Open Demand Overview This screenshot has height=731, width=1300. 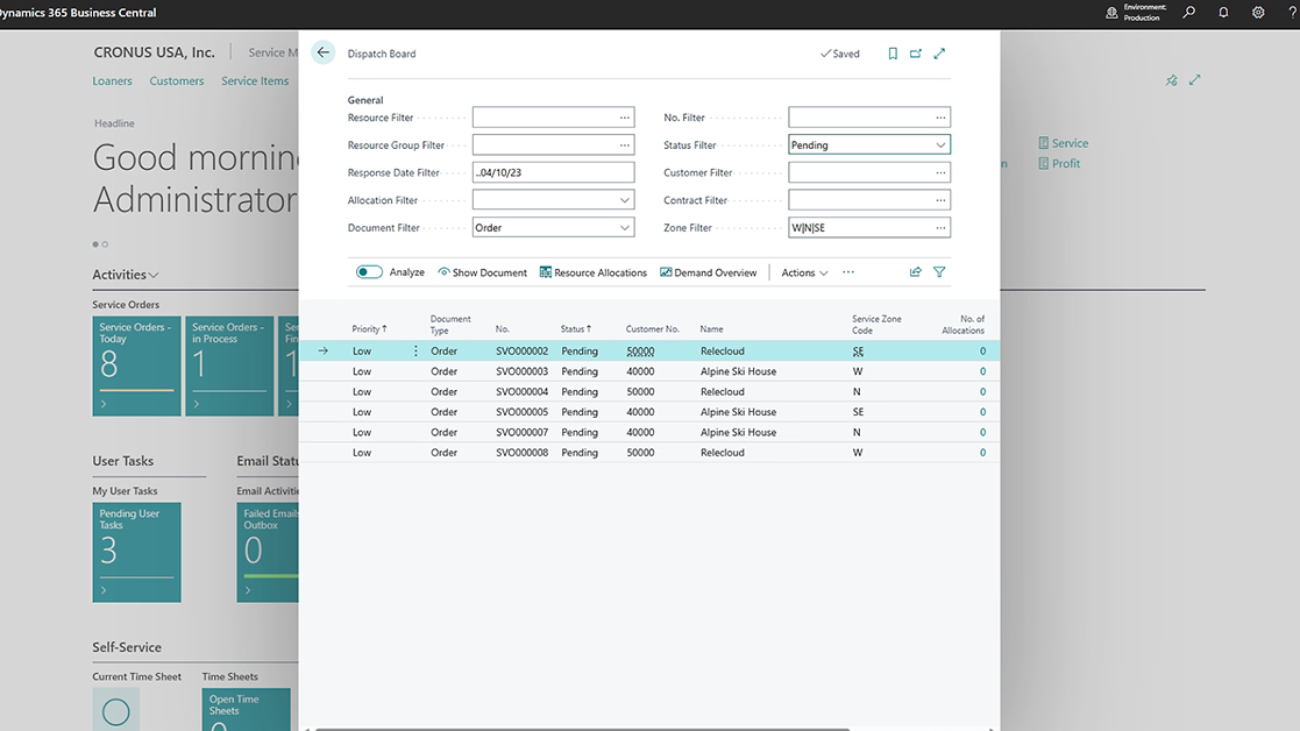click(x=708, y=273)
